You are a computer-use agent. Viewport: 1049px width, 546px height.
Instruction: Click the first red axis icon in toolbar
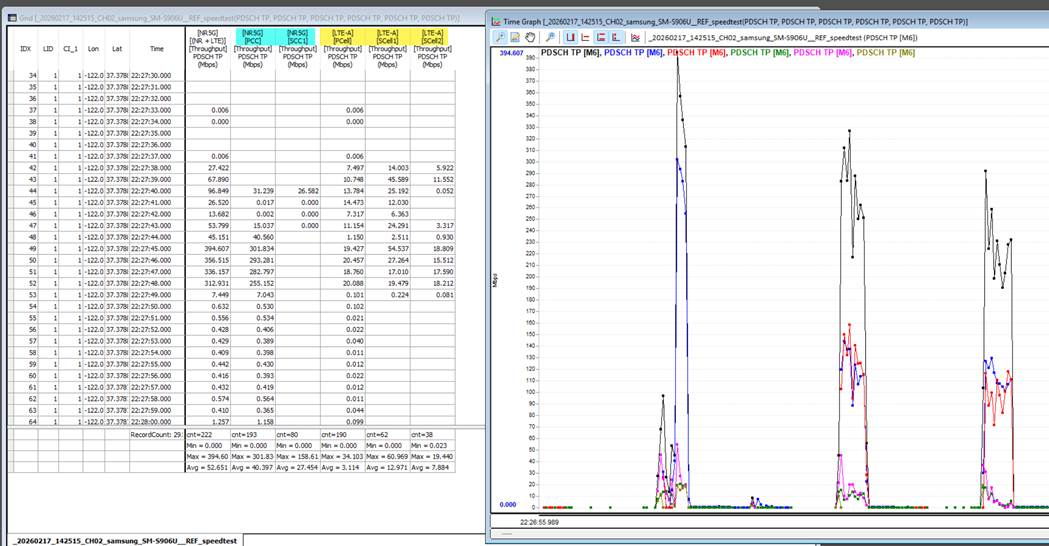[x=570, y=37]
